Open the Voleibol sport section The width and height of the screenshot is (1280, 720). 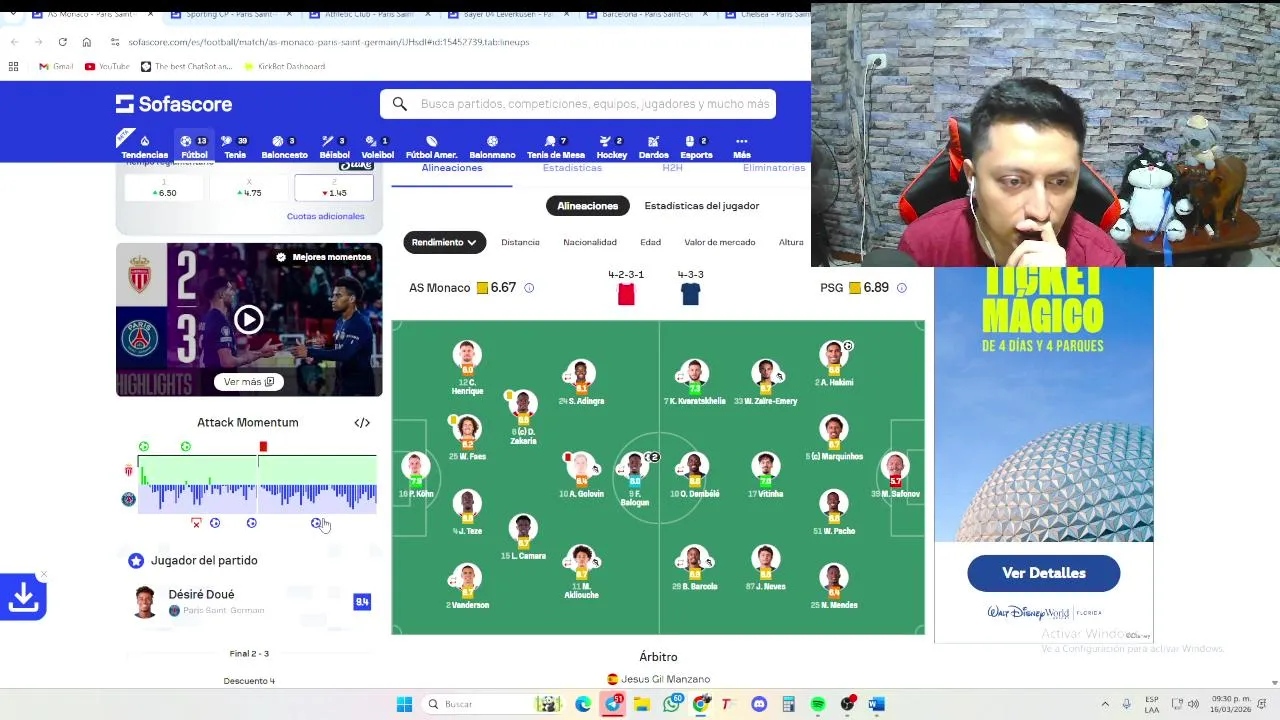[x=377, y=147]
